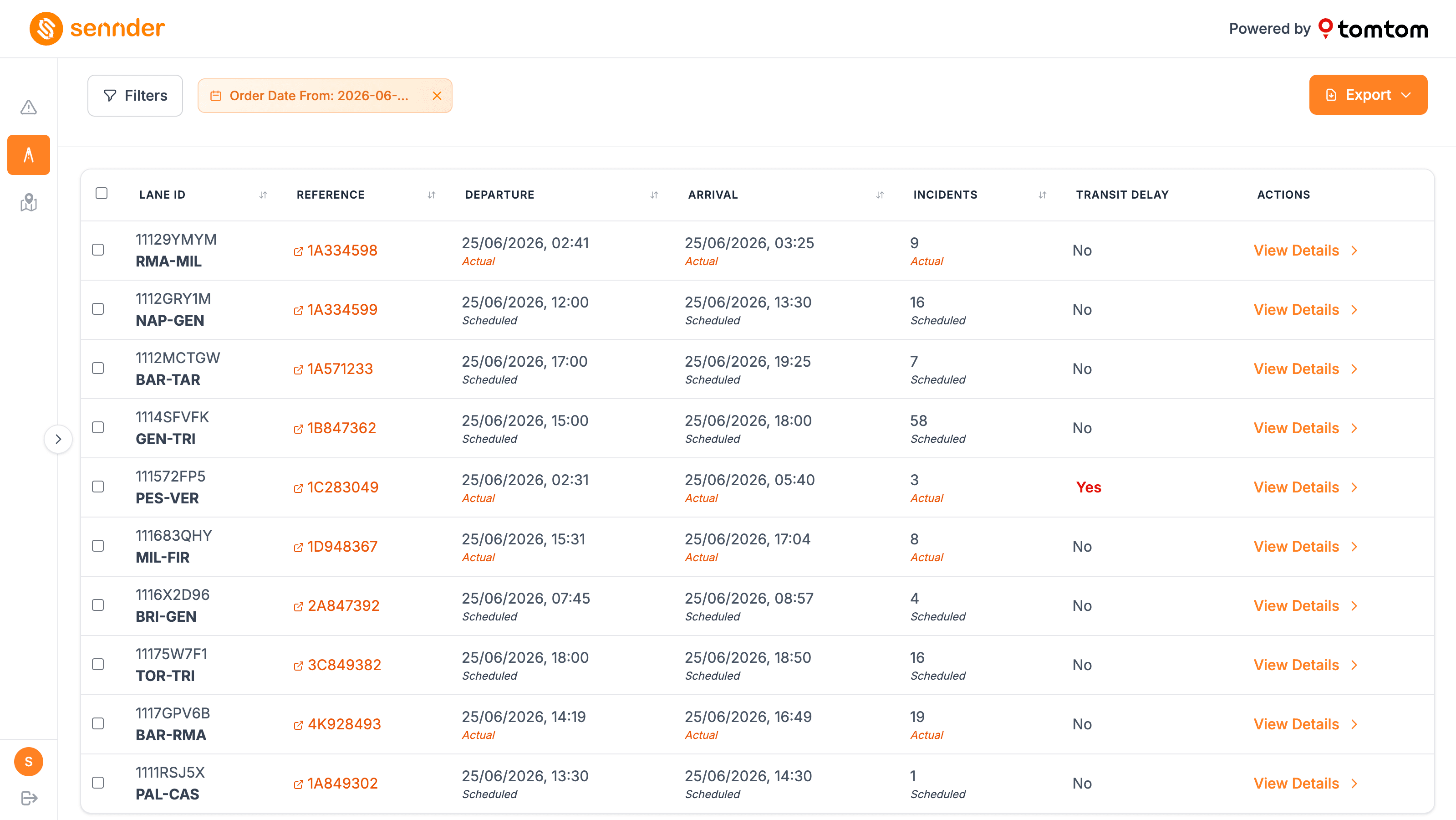The height and width of the screenshot is (820, 1456).
Task: Check the BRI-GEN lane row checkbox
Action: point(98,605)
